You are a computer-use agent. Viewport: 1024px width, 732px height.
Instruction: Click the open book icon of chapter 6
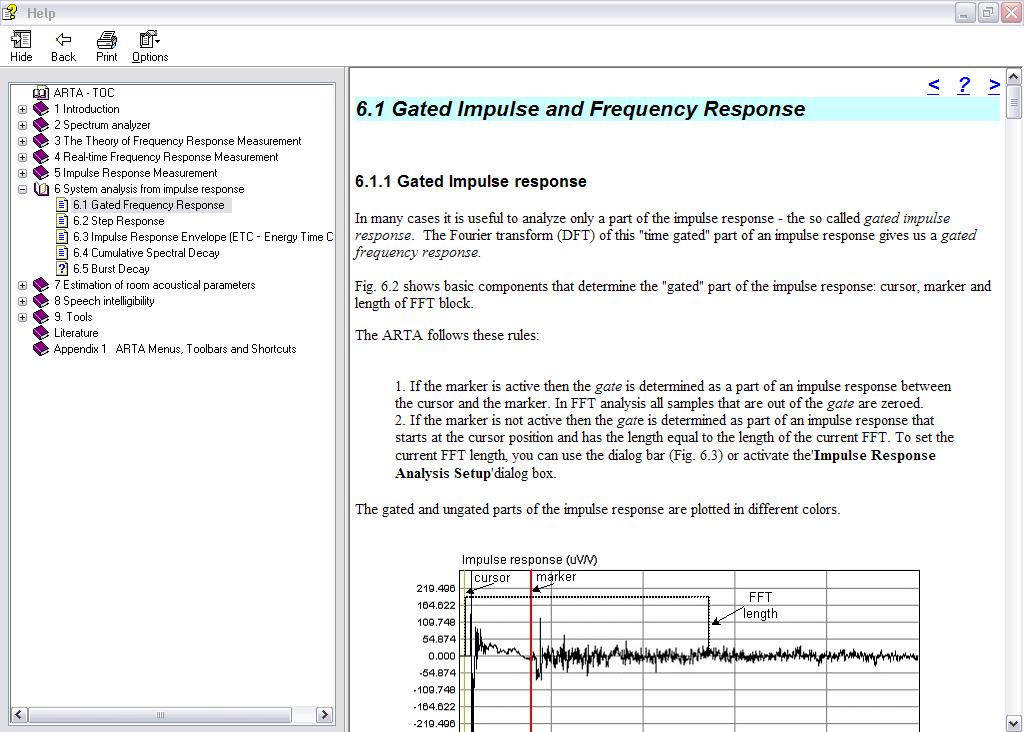41,189
